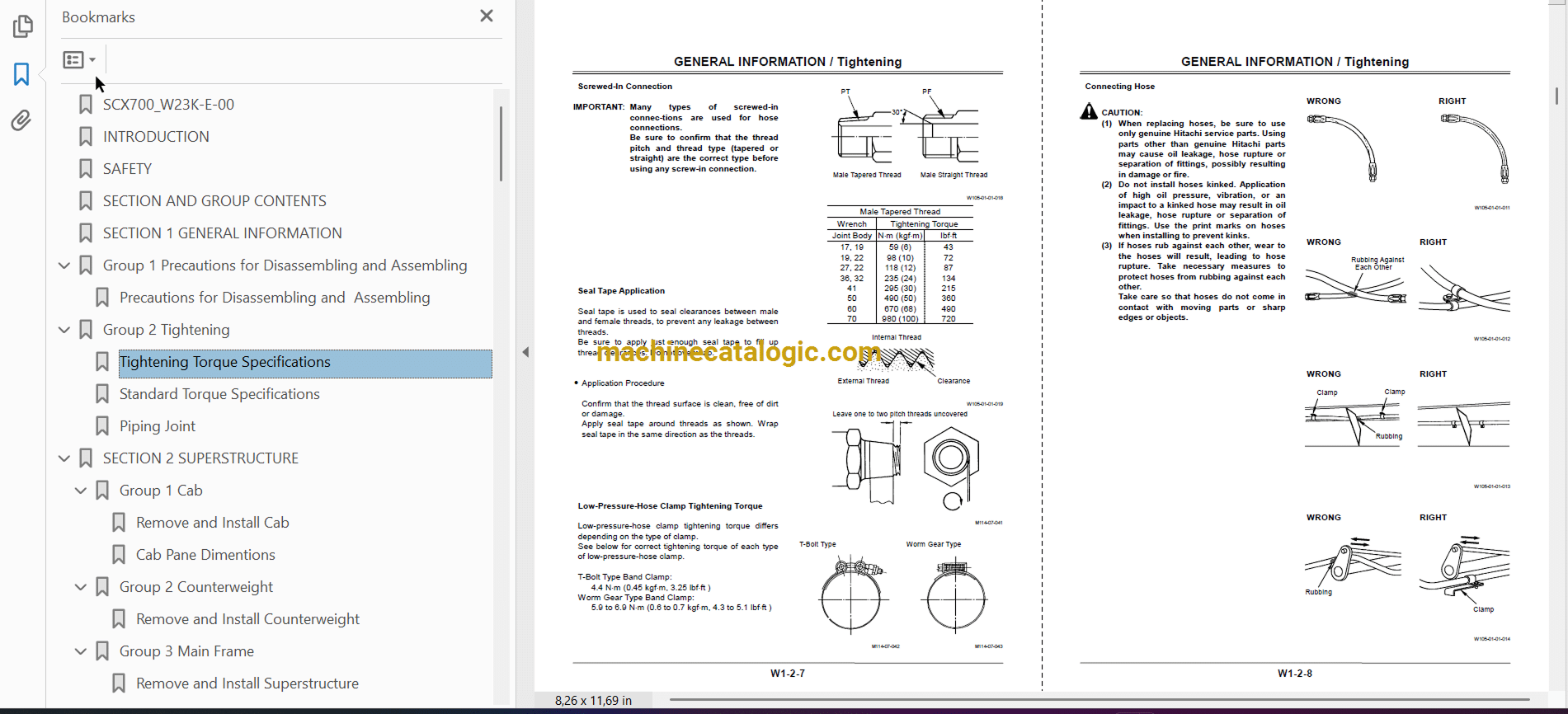This screenshot has width=1568, height=714.
Task: Click bookmark icon beside Tightening Torque Specifications
Action: click(102, 362)
